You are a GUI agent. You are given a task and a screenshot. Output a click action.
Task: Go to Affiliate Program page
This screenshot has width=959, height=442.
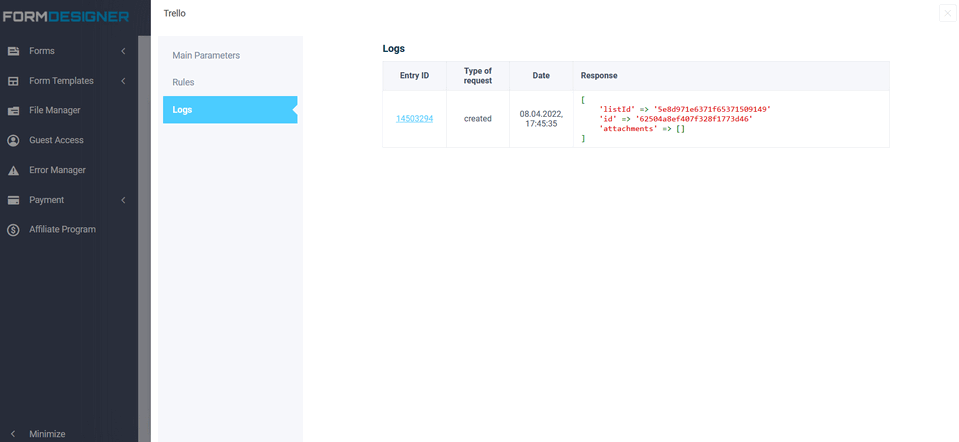point(62,230)
